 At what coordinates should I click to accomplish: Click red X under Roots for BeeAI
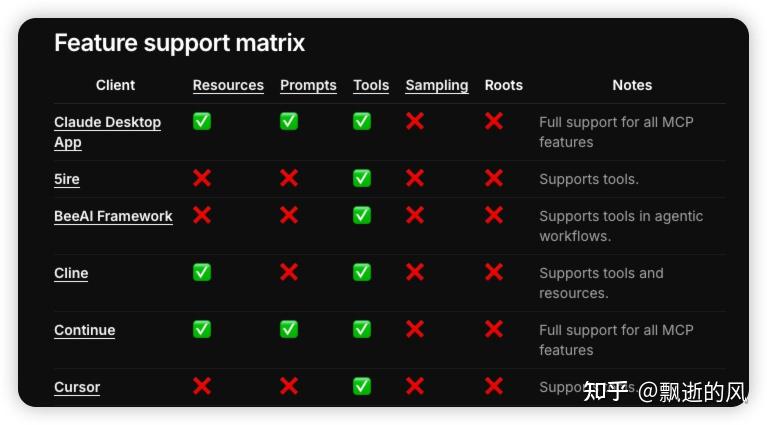(494, 215)
